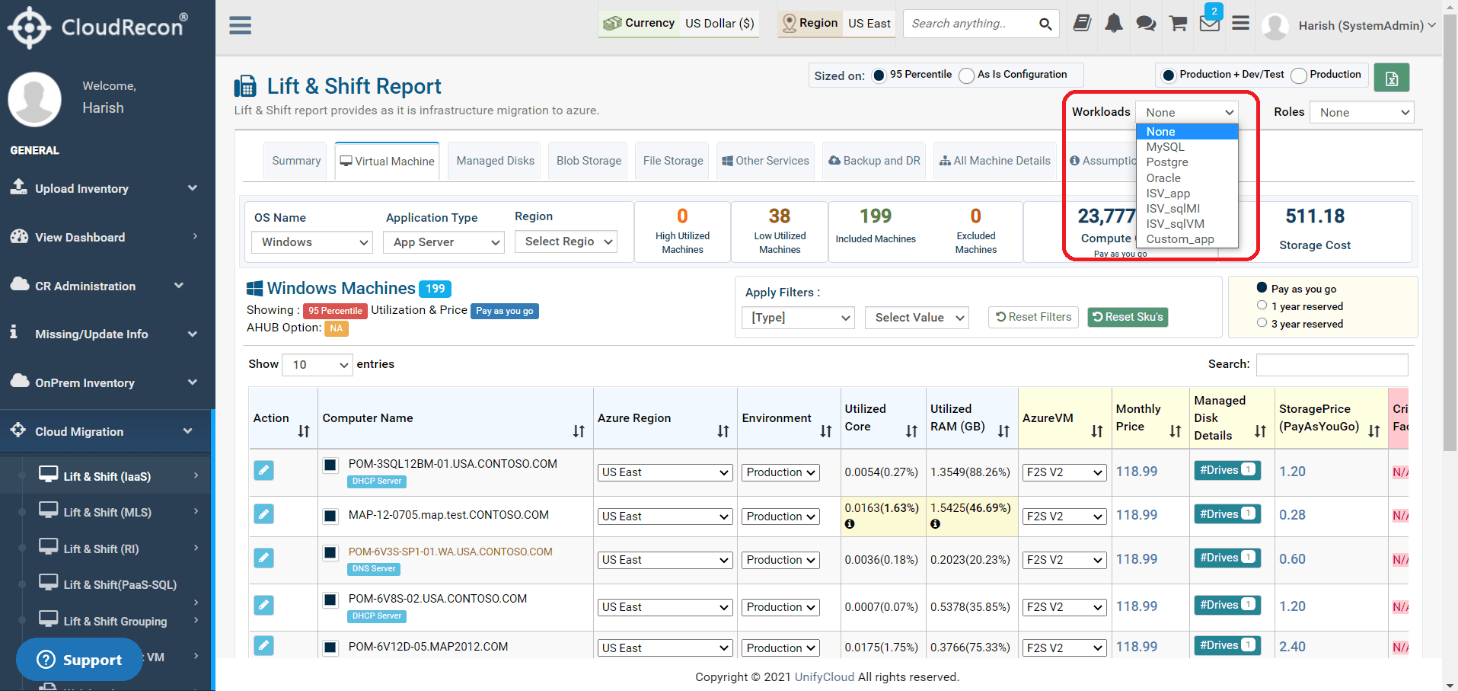Click info icon under Utilized Core 0.0163
Screen dimensions: 1458x691
(x=850, y=524)
